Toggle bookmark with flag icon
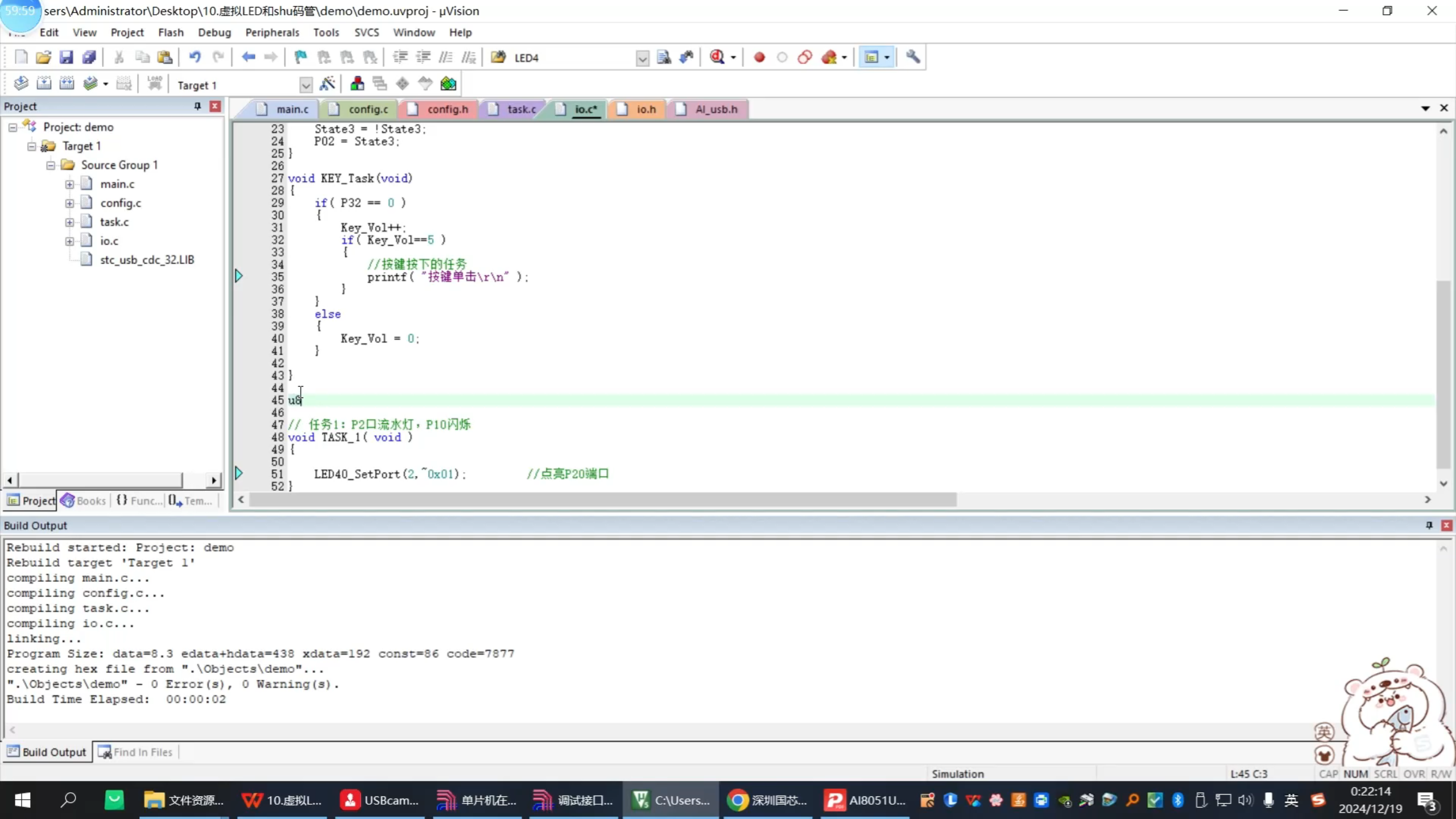Image resolution: width=1456 pixels, height=819 pixels. click(300, 57)
